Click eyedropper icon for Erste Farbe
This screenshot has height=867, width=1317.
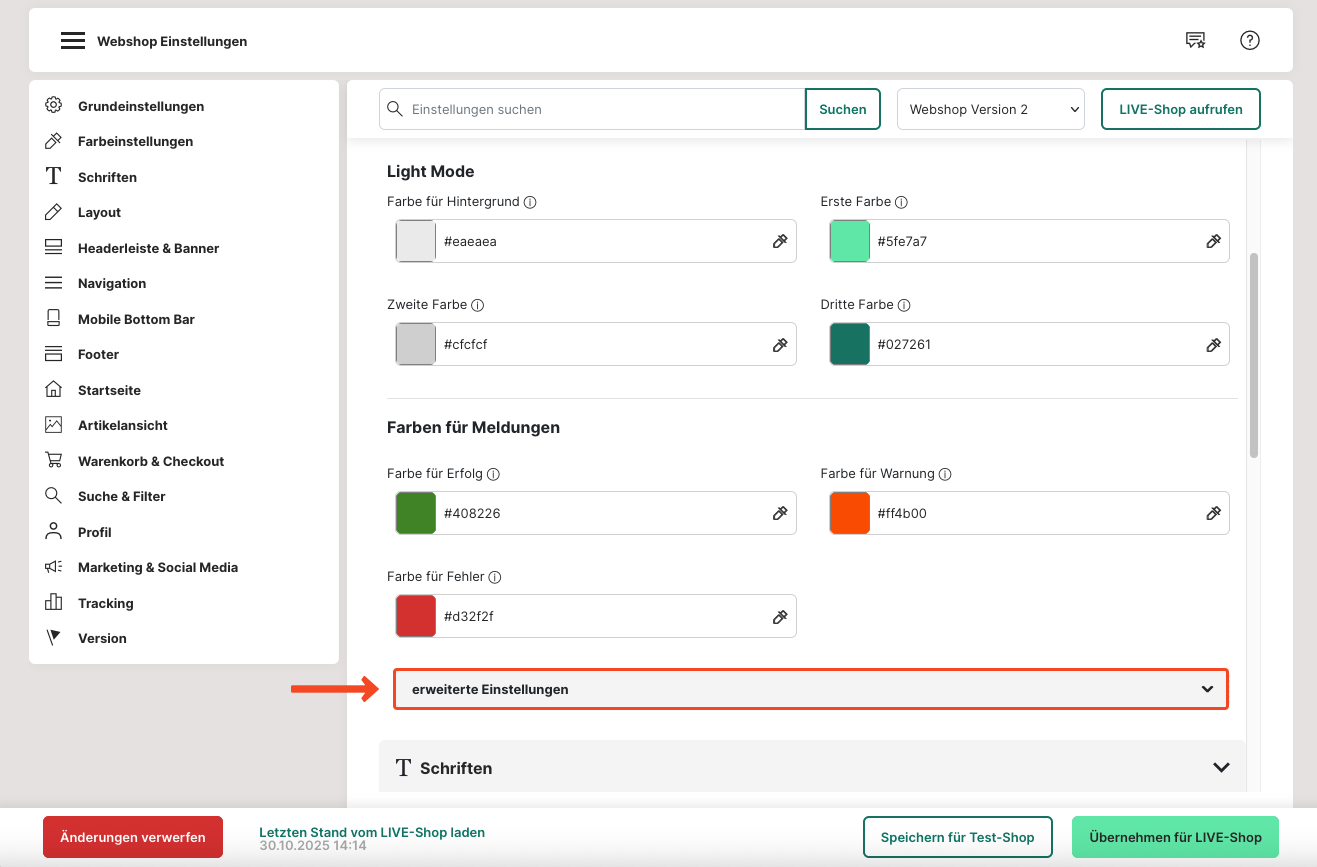click(1213, 241)
